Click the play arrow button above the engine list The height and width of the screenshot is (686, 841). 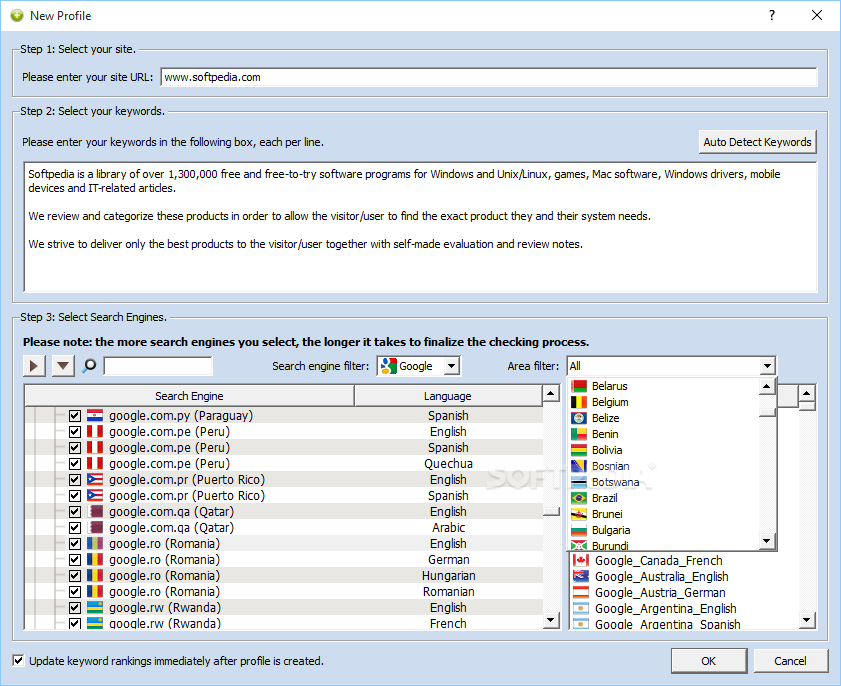pyautogui.click(x=34, y=366)
